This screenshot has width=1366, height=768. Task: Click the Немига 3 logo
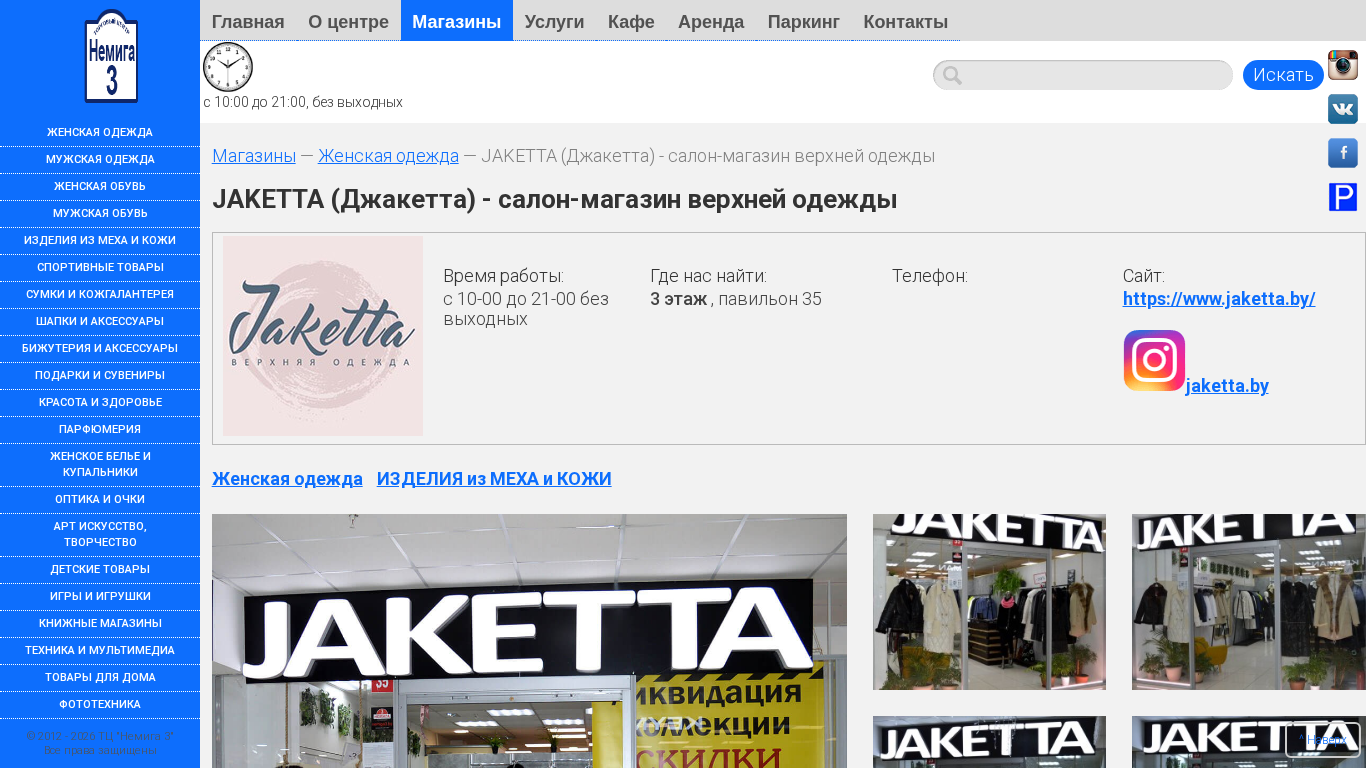[111, 56]
